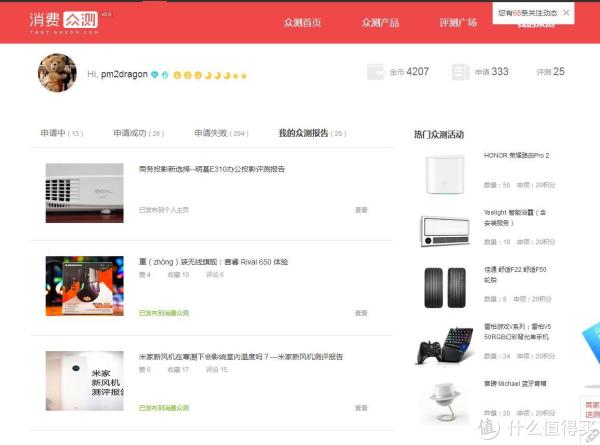
Task: Open the F22 F50 轮胎 activity title
Action: tap(515, 274)
